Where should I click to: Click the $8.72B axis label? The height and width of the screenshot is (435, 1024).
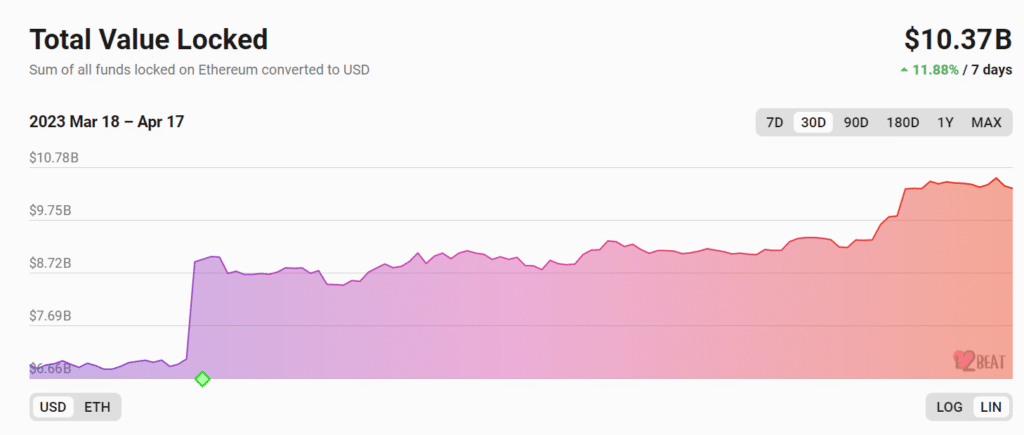click(50, 264)
